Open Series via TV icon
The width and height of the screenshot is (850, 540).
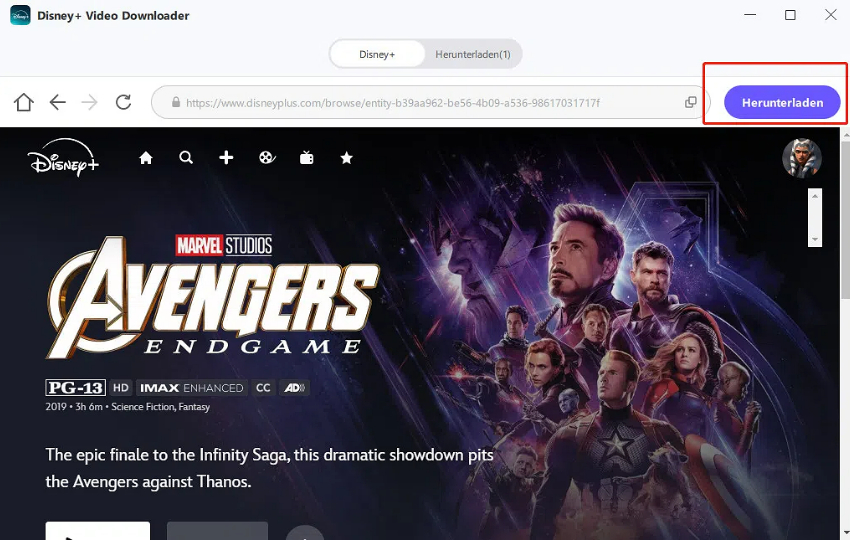coord(307,158)
